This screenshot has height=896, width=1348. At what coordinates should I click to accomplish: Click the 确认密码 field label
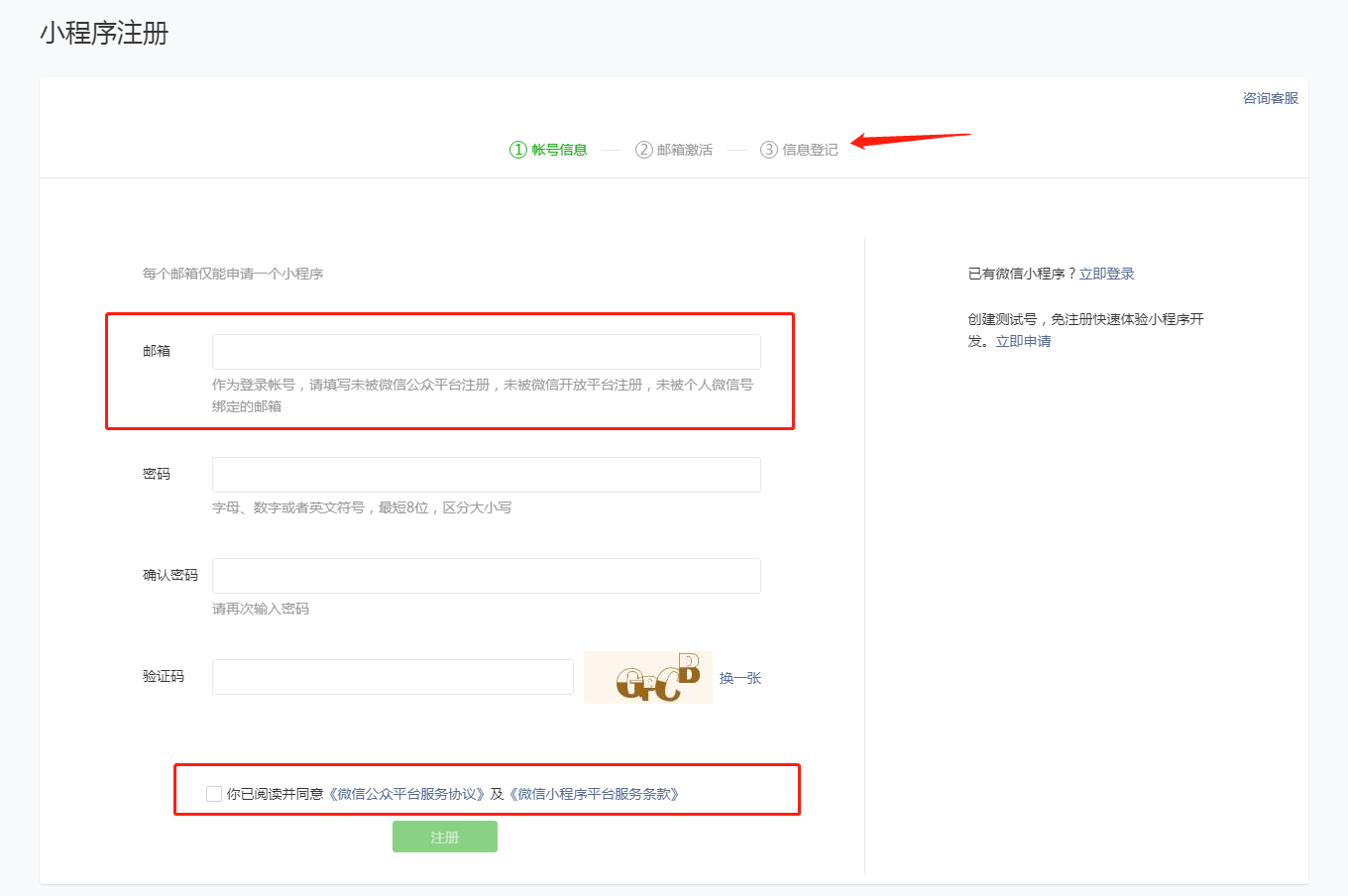170,575
